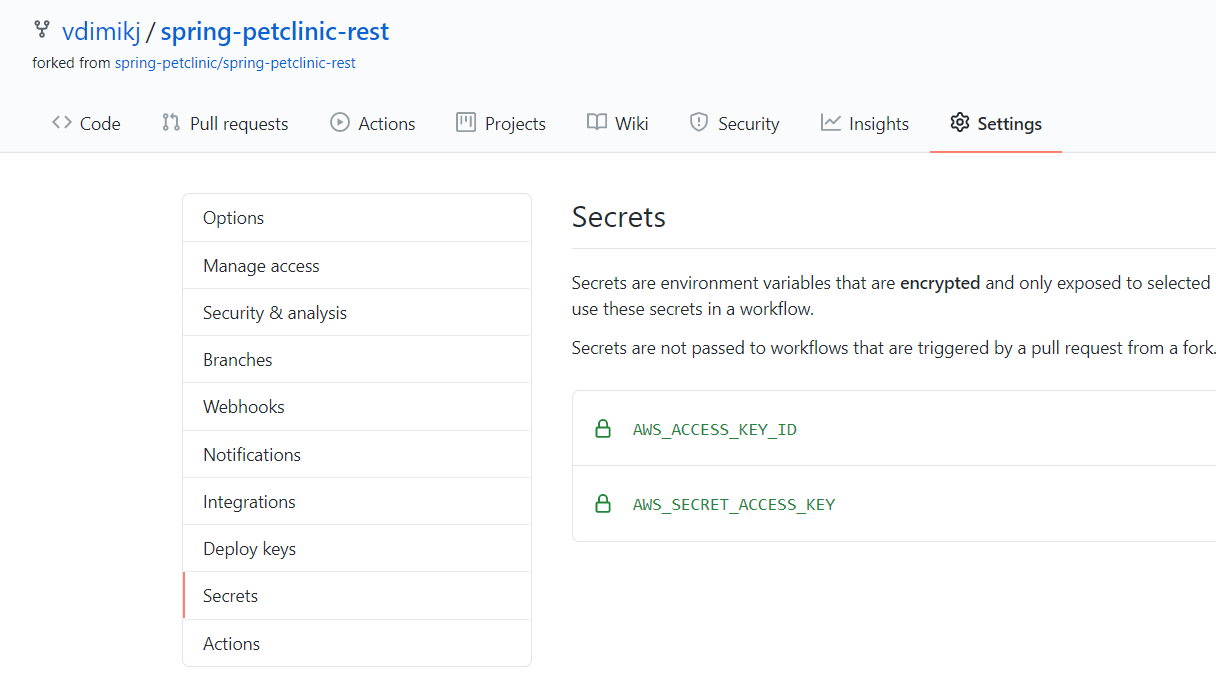View the Insights tab
1216x680 pixels.
(x=865, y=124)
